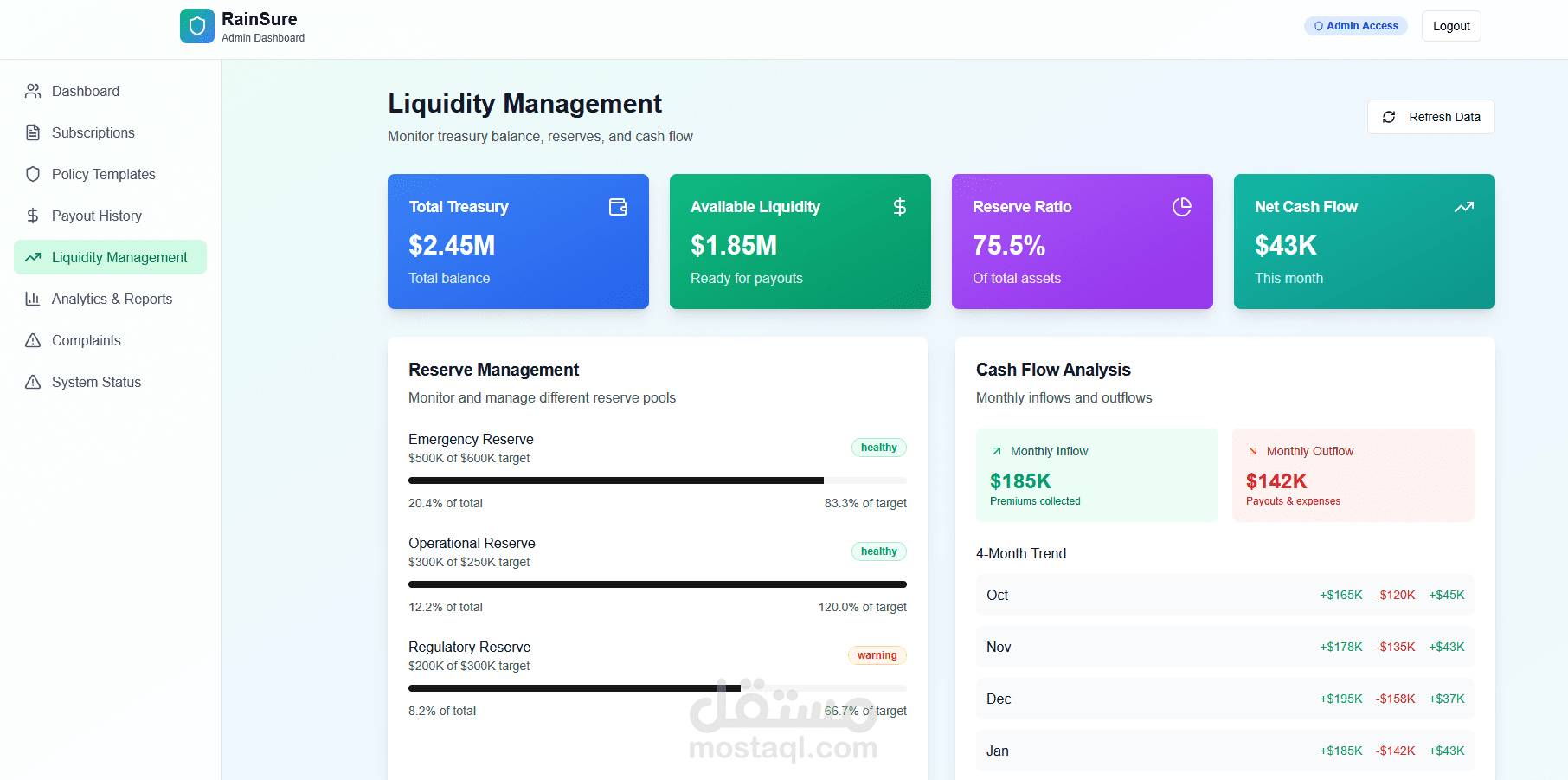Click the Subscriptions document icon
This screenshot has height=780, width=1568.
point(33,132)
